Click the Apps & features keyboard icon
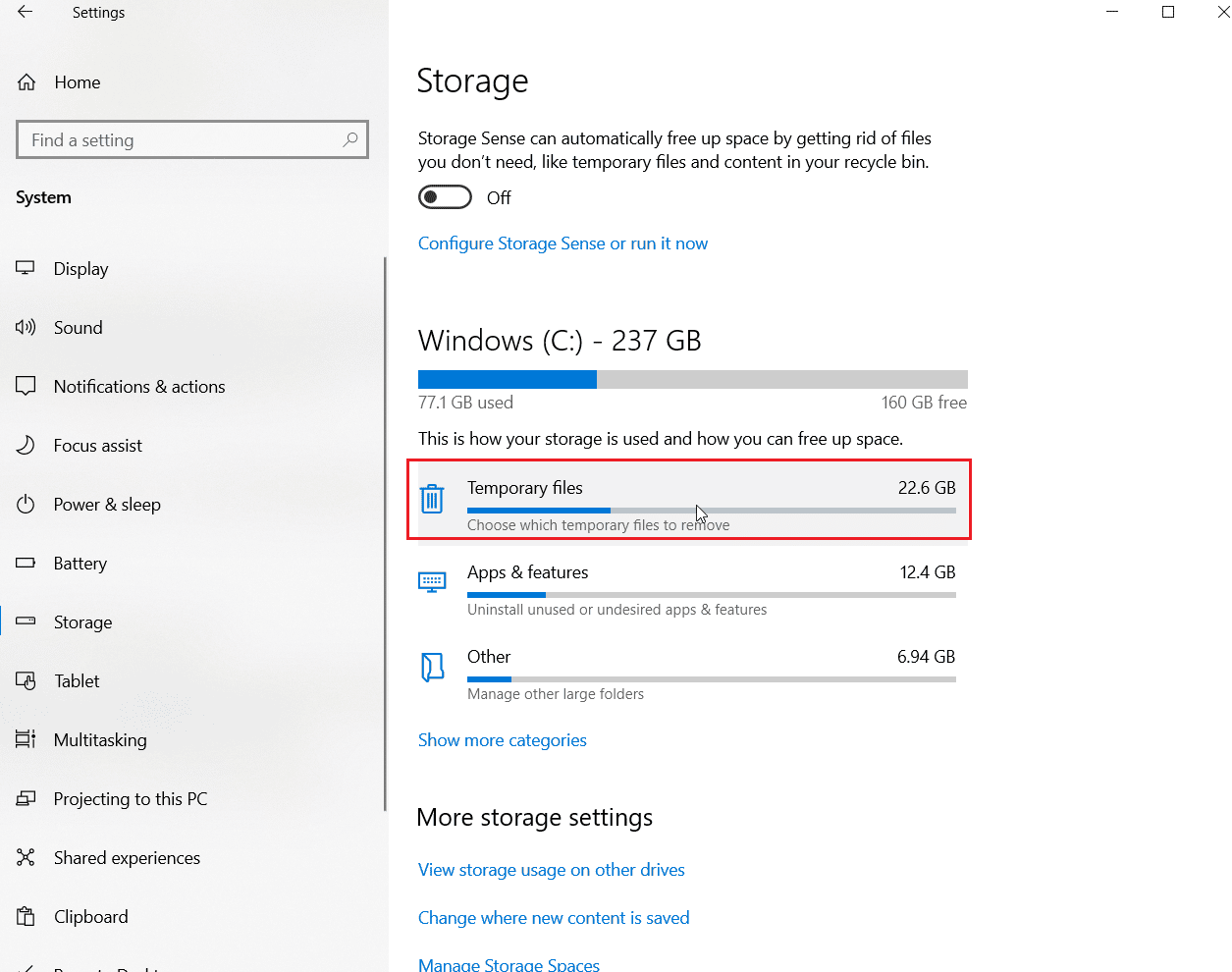 (x=432, y=582)
